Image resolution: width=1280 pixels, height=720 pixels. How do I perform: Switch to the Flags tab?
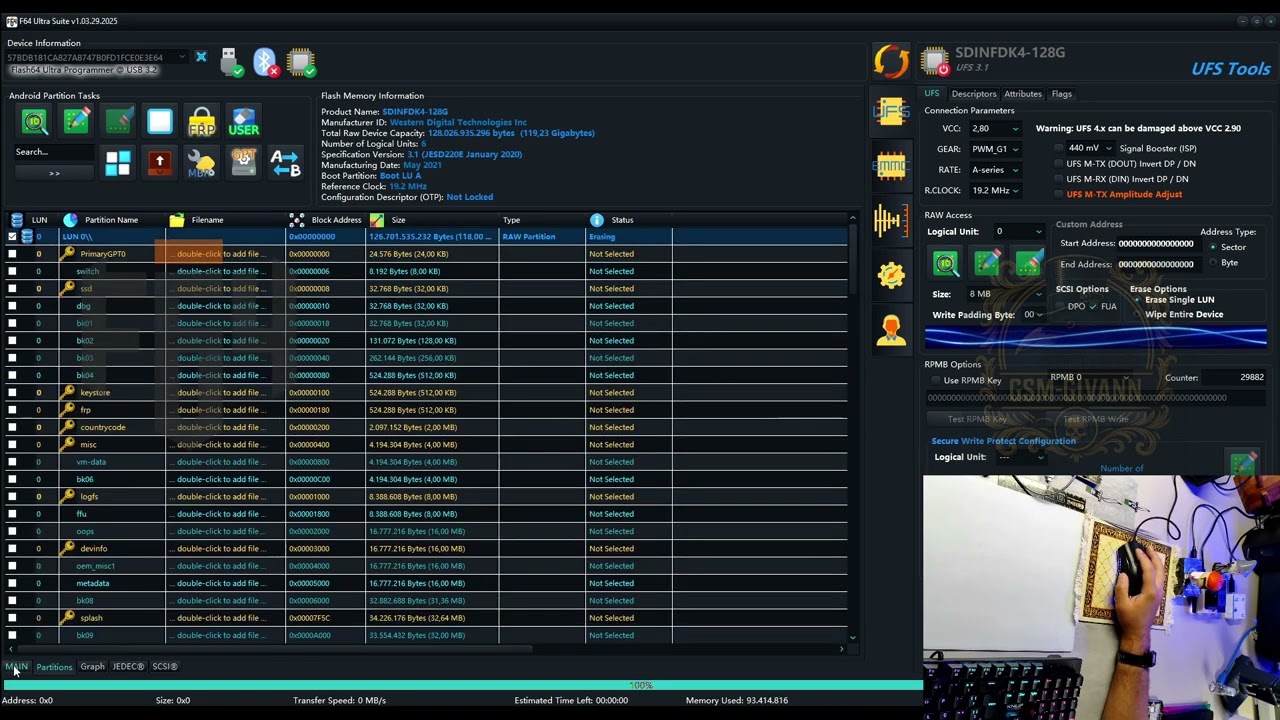pyautogui.click(x=1061, y=94)
